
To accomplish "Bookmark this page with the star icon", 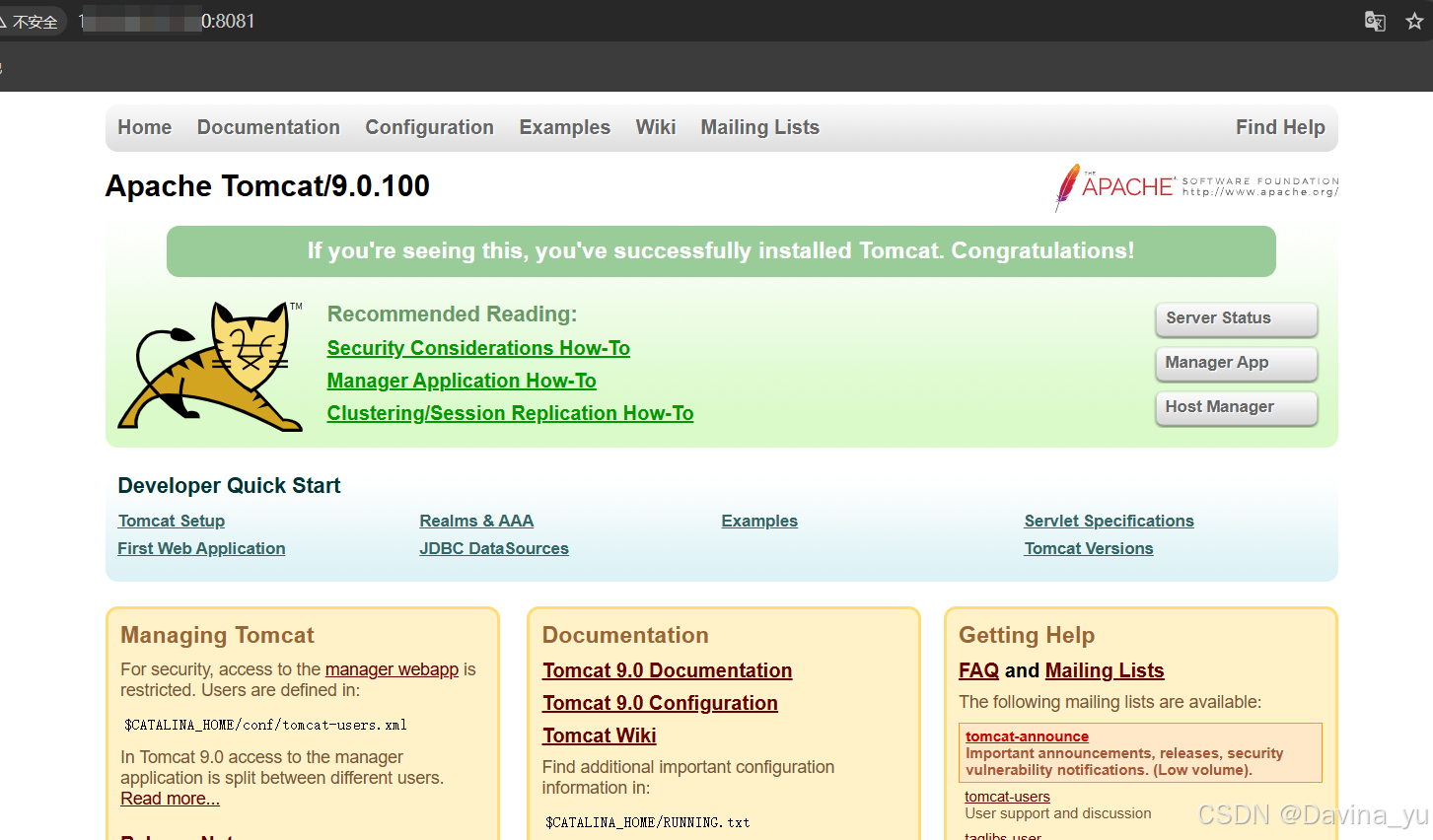I will tap(1414, 21).
